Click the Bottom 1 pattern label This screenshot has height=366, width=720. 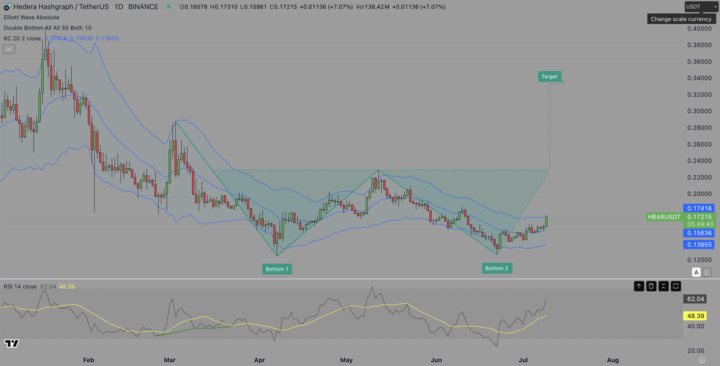pos(277,269)
